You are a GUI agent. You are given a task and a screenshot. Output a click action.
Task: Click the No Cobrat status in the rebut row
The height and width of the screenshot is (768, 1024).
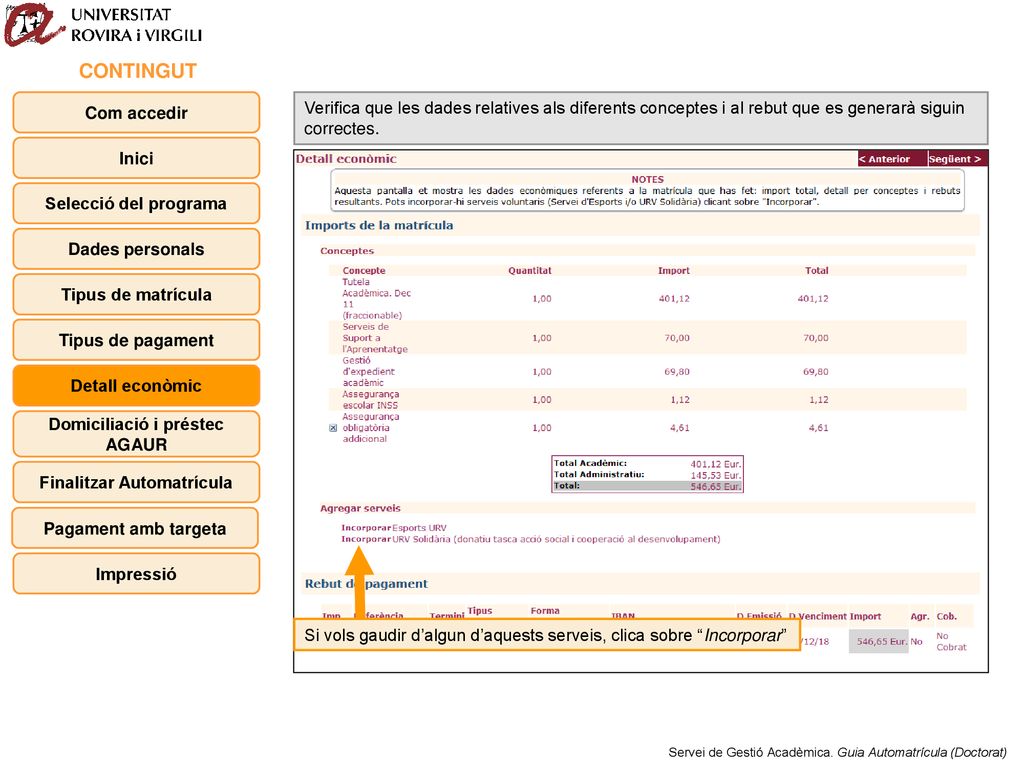click(951, 641)
